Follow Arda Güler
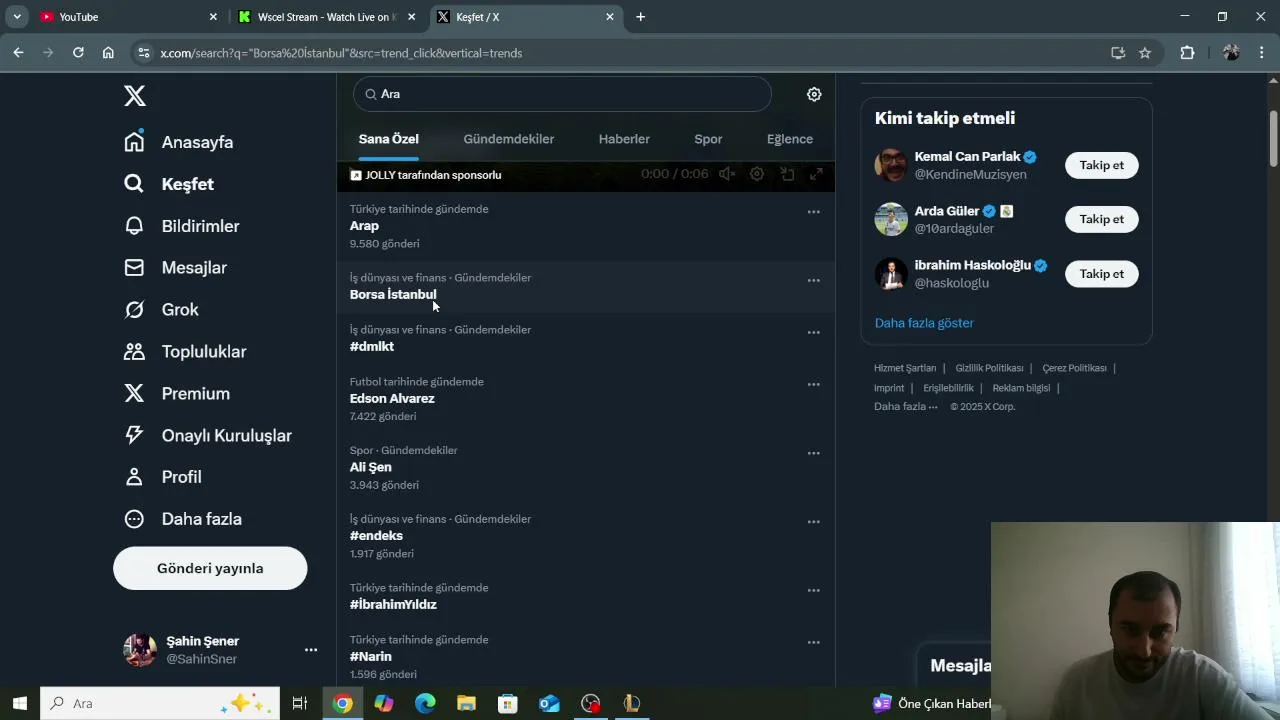 tap(1101, 219)
